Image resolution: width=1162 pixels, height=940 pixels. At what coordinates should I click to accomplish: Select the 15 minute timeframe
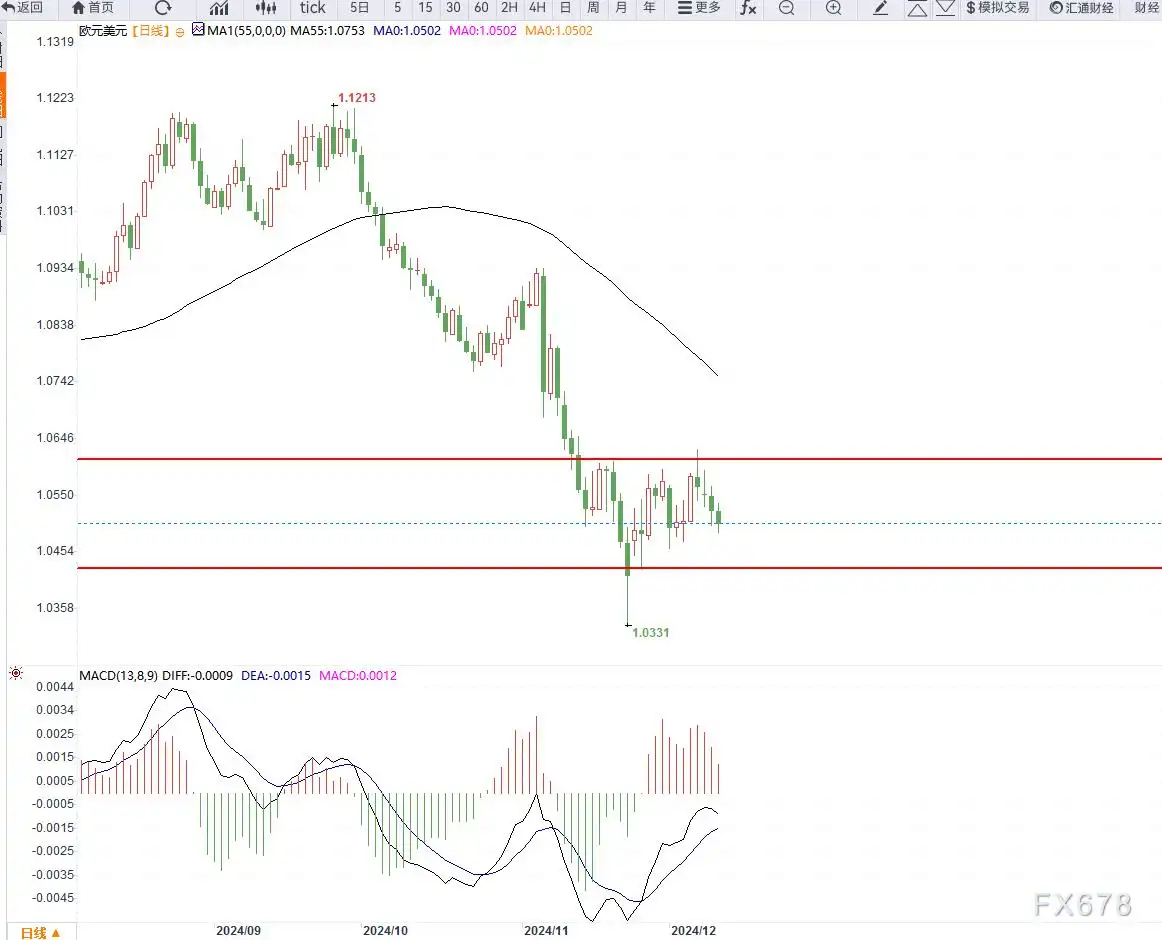coord(425,7)
